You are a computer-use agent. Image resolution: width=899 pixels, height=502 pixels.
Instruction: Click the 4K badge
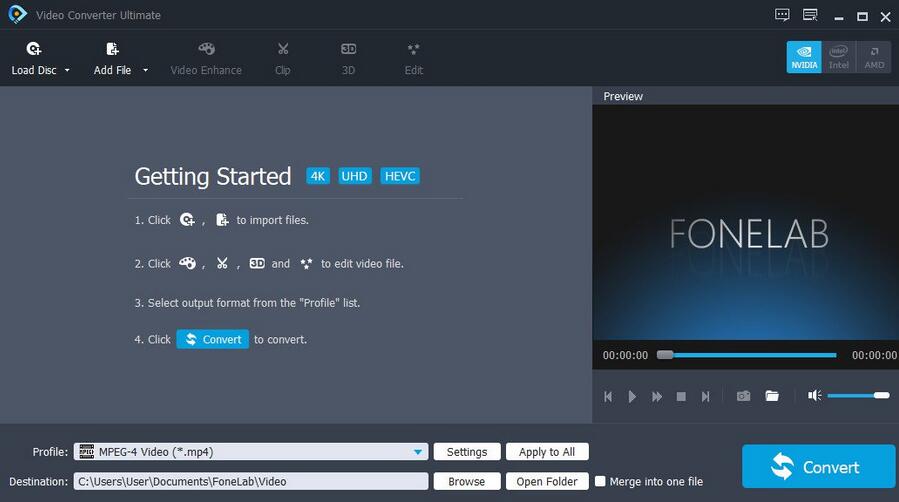coord(318,176)
